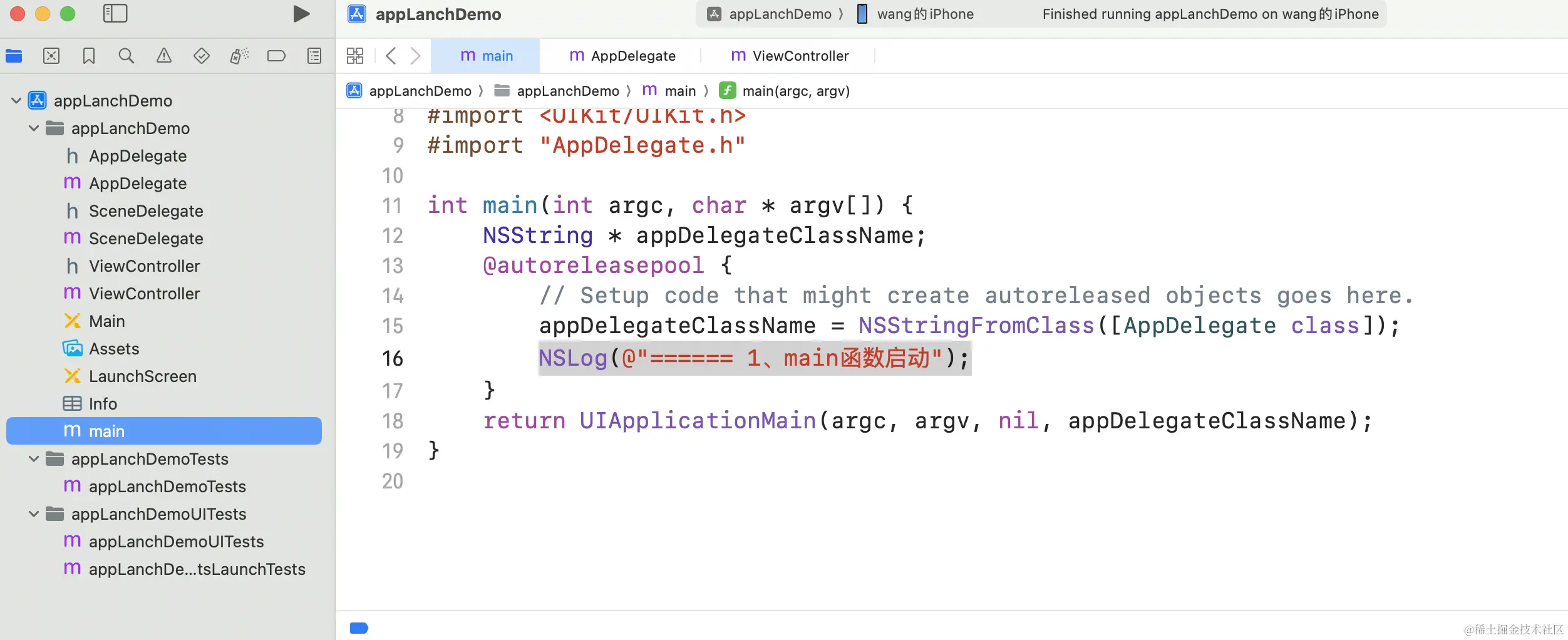Select the AppDelegate implementation file

pos(164,183)
